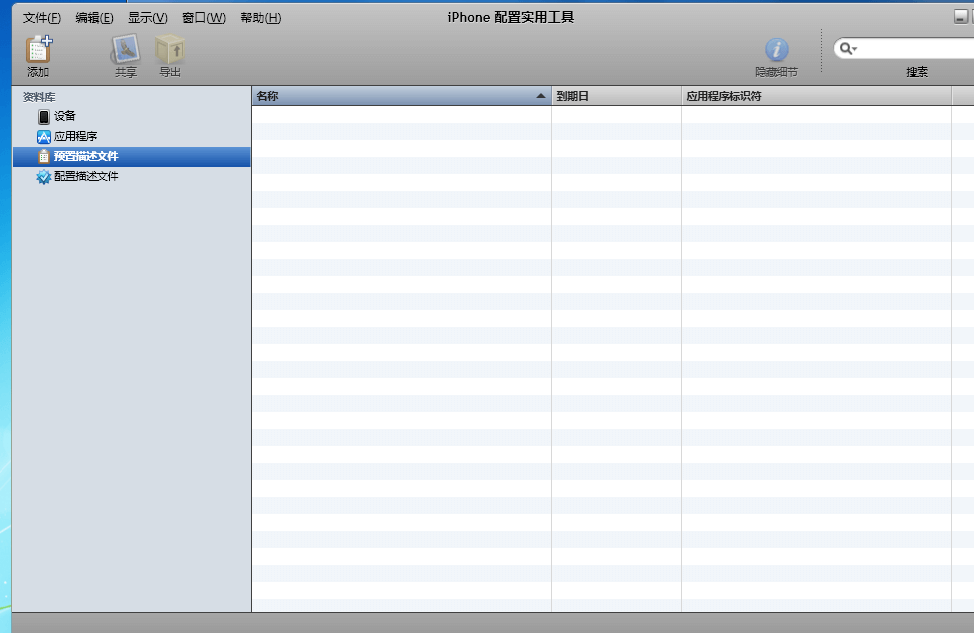
Task: Sort by the 应用程序标识符 column header
Action: 816,96
